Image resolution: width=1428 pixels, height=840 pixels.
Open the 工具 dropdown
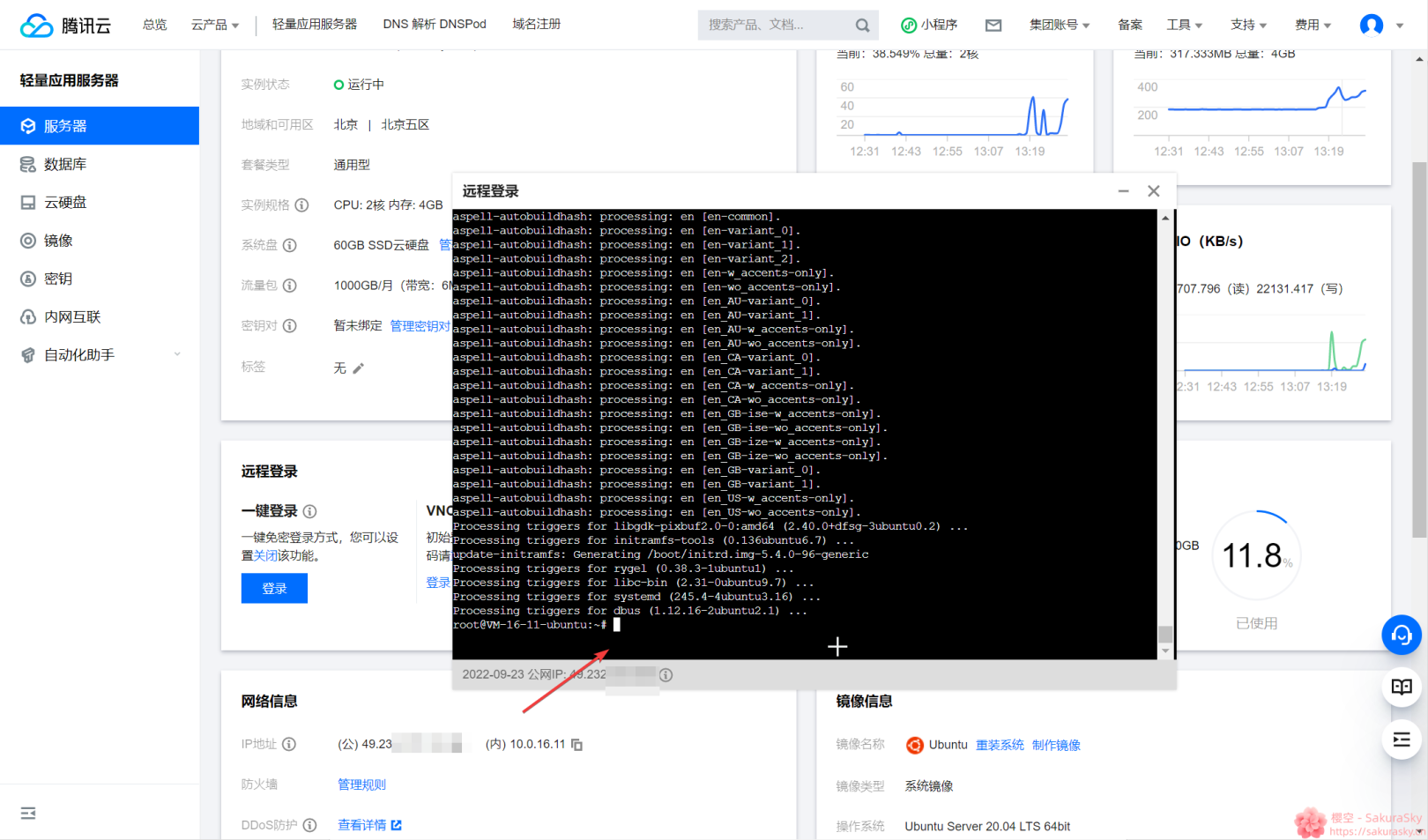1185,25
